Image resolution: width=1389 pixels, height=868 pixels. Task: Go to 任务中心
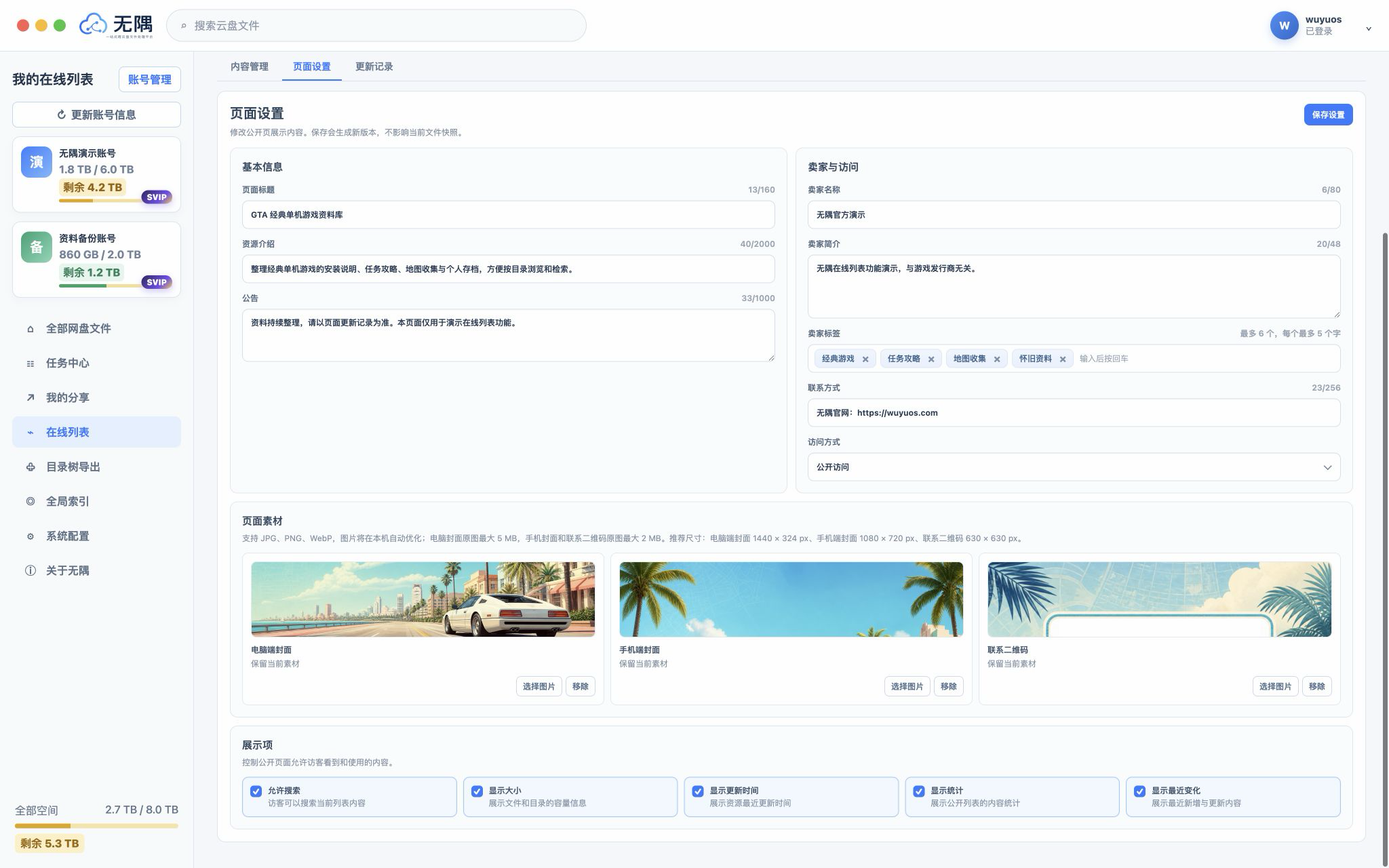pyautogui.click(x=96, y=363)
